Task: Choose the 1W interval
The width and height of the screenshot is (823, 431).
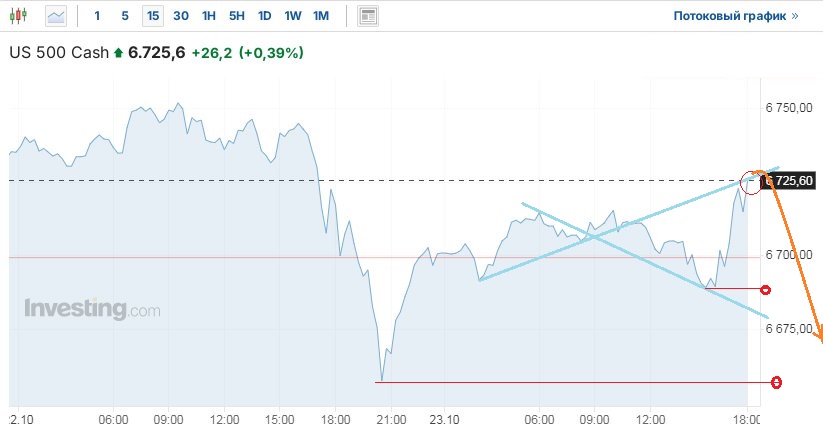Action: [292, 16]
